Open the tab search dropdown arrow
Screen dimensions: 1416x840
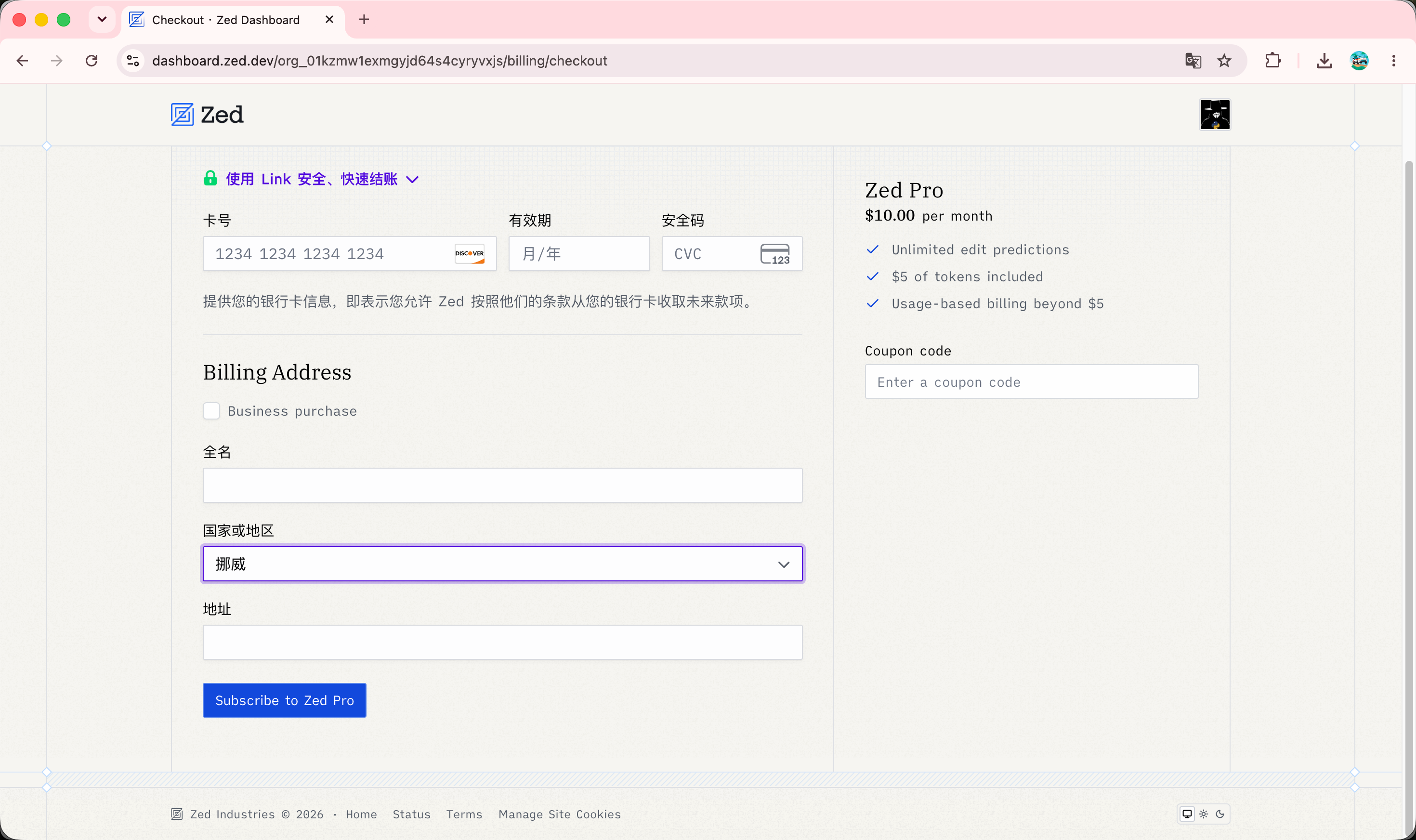[102, 20]
